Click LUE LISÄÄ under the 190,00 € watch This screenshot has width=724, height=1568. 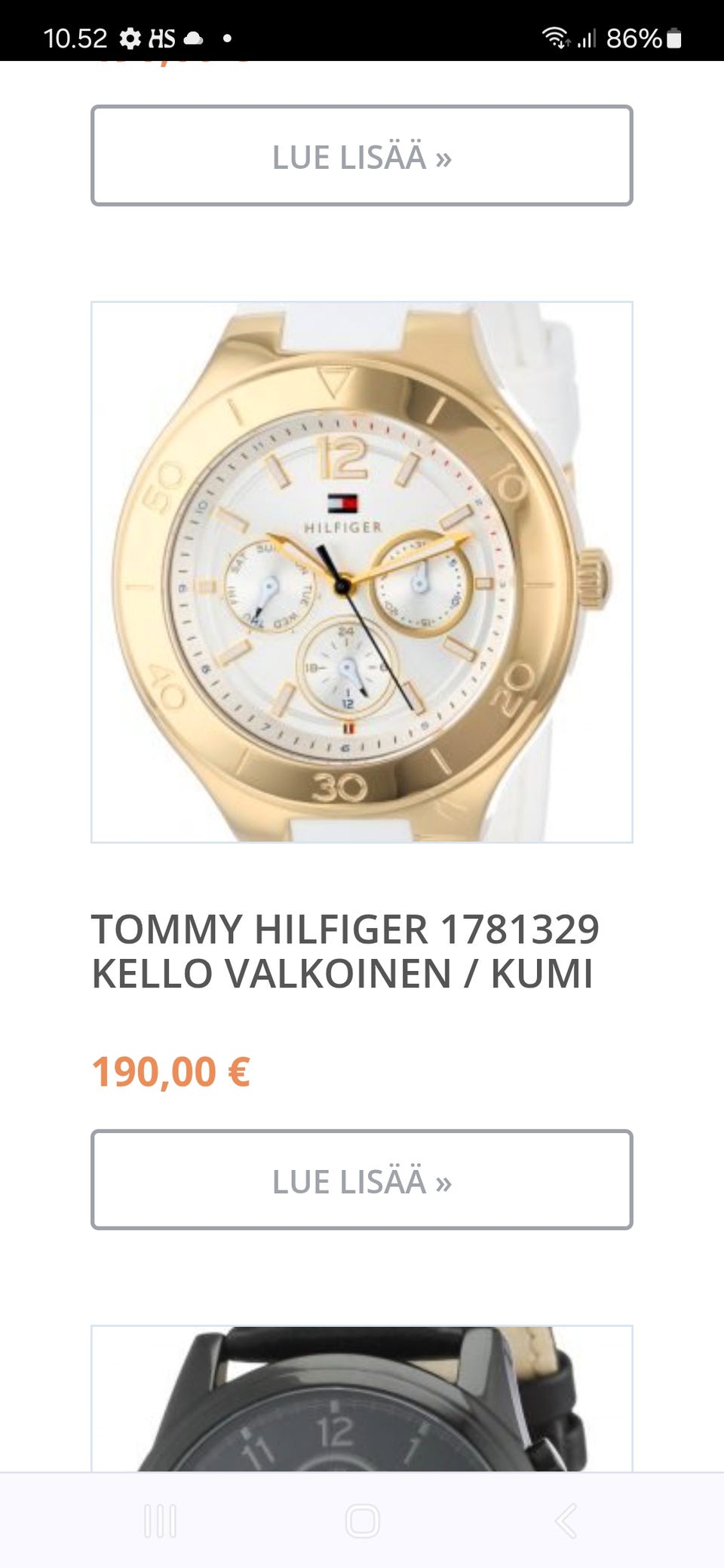362,1180
